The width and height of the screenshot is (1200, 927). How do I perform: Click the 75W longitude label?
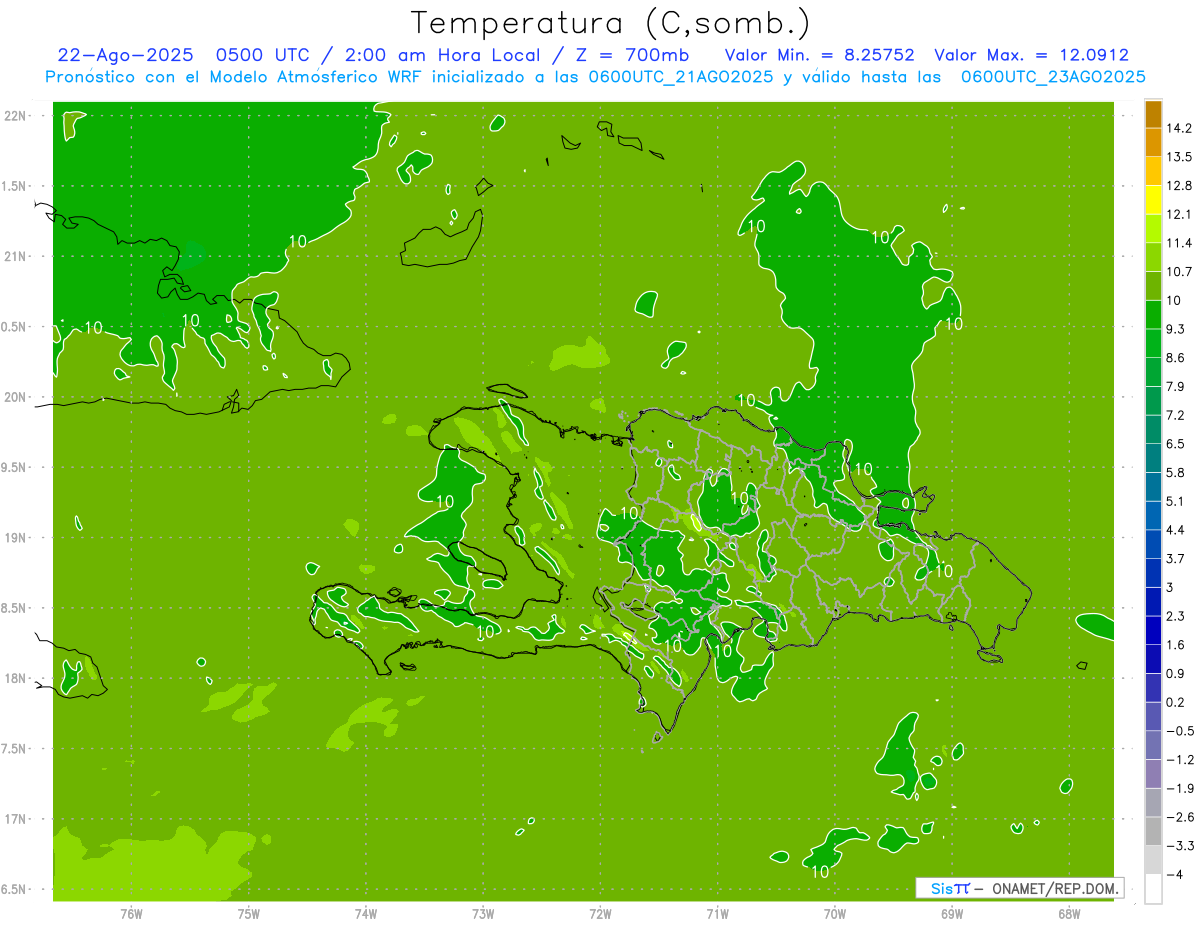tap(248, 913)
